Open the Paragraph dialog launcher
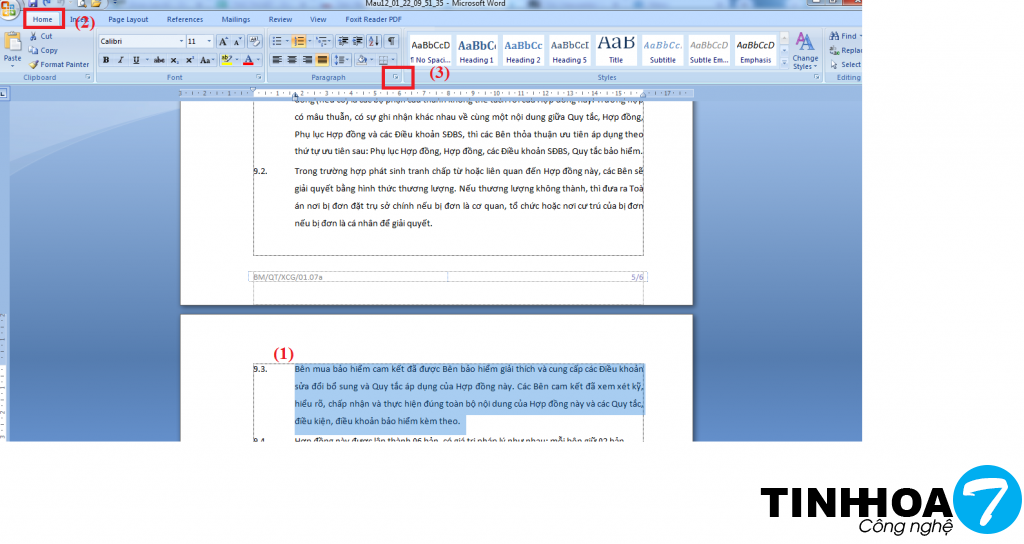This screenshot has width=1024, height=544. (396, 77)
